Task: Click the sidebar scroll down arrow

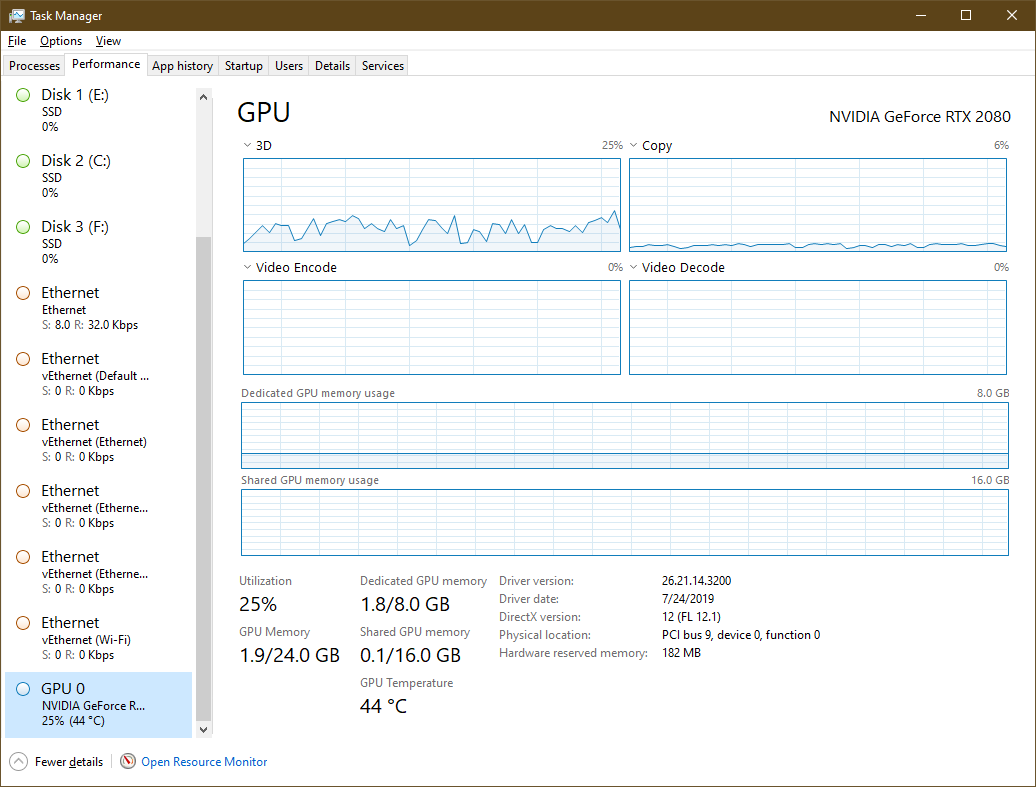Action: click(204, 730)
